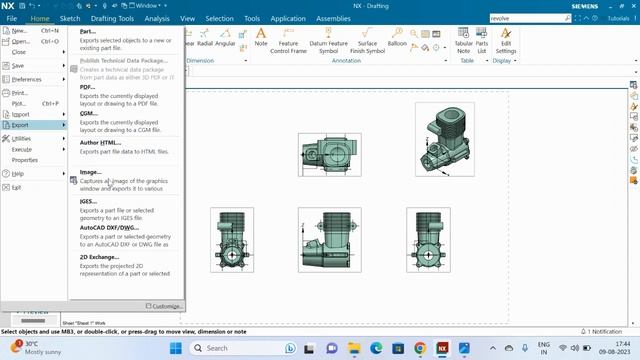This screenshot has height=360, width=640.
Task: Click the Image export icon in submenu
Action: coord(73,180)
